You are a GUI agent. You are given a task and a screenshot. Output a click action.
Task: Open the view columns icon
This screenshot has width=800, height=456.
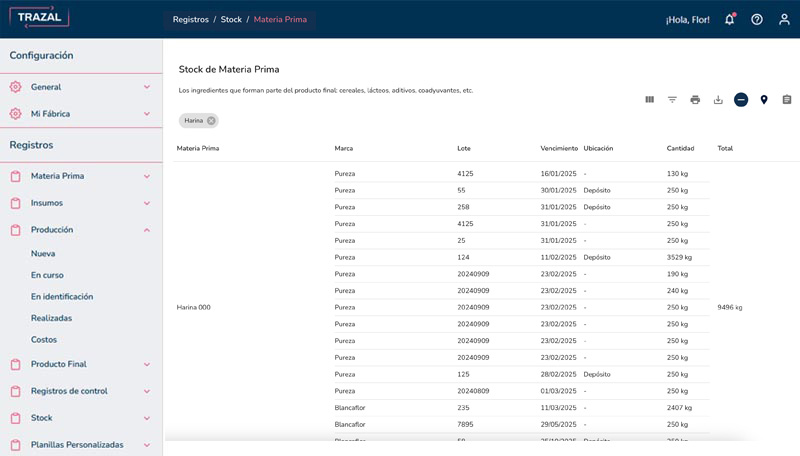point(649,100)
